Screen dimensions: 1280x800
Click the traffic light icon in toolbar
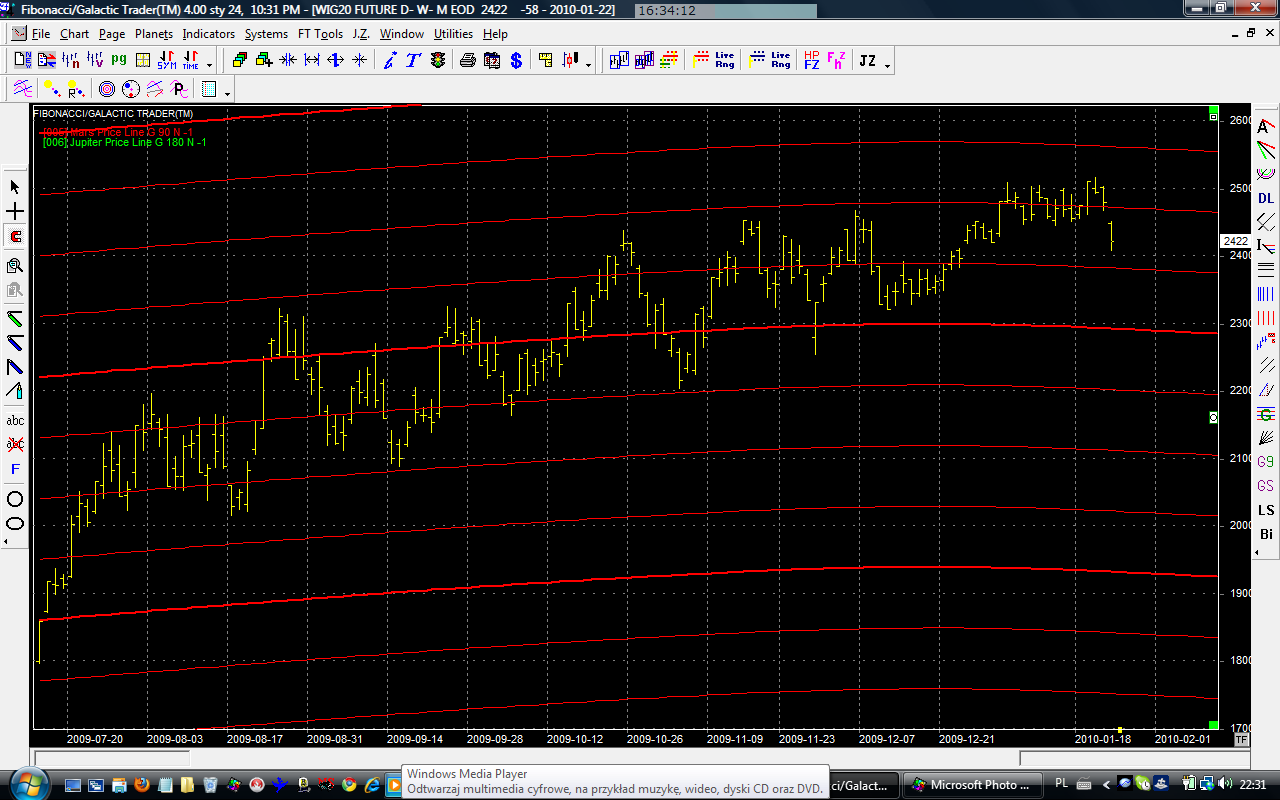point(438,61)
